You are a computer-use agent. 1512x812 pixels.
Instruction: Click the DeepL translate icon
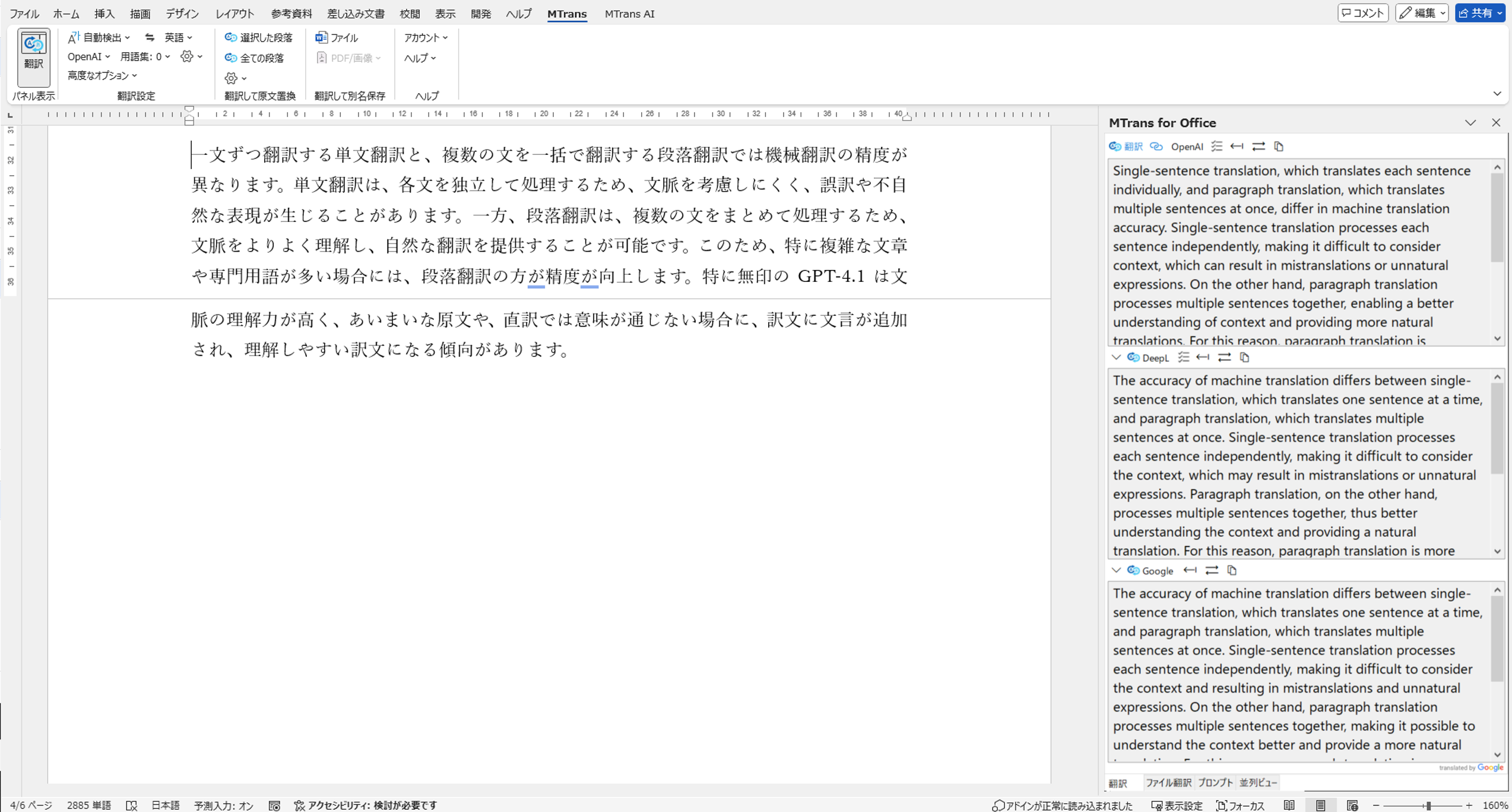coord(1133,357)
